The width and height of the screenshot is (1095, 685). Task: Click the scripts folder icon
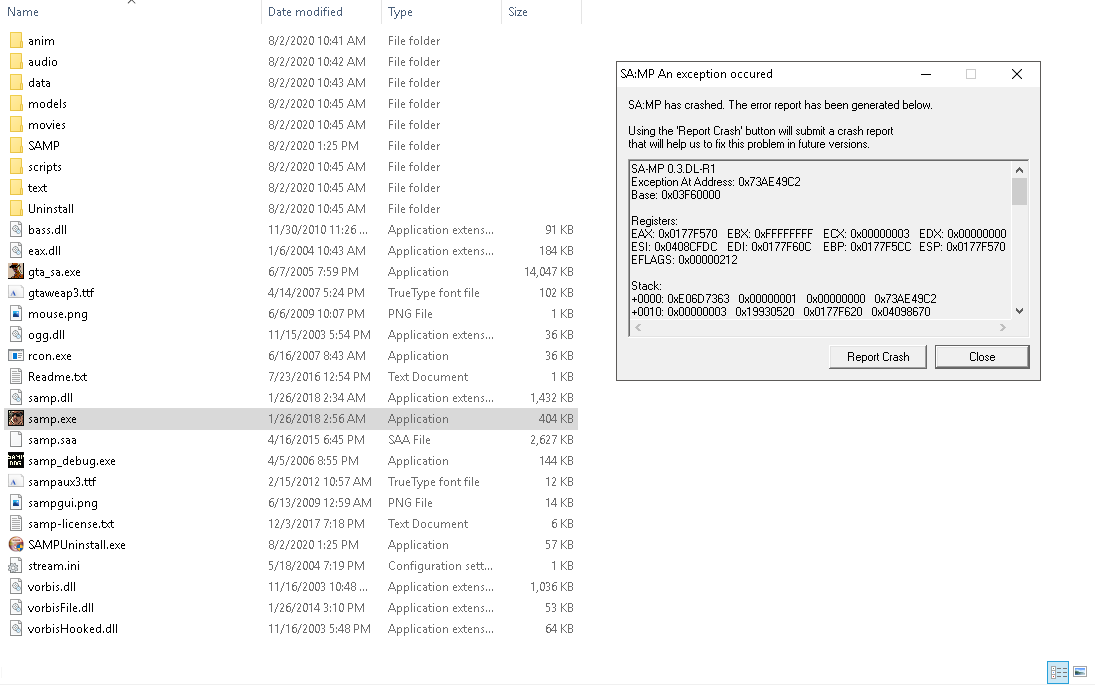point(16,166)
